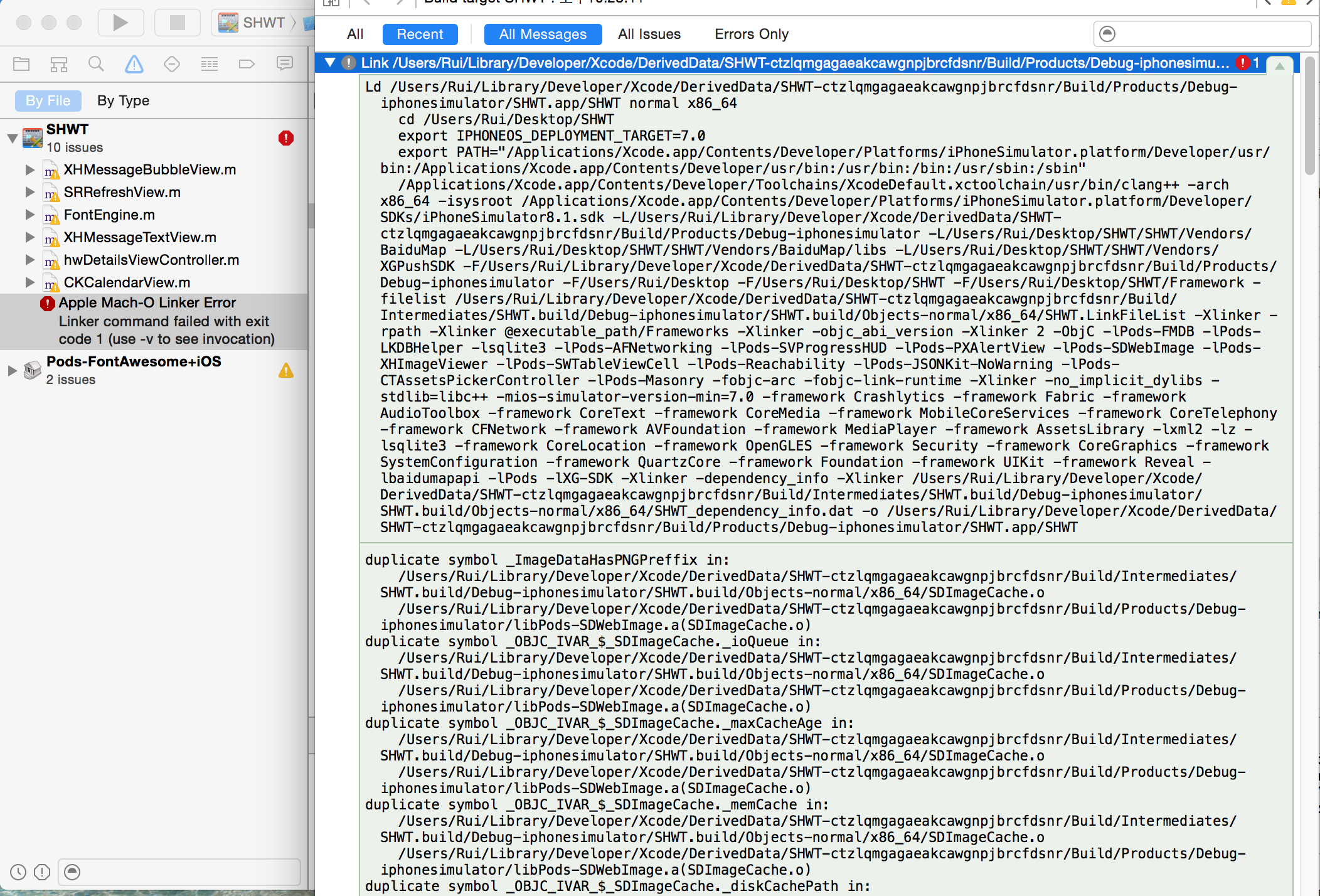Show All build log entries
Screen dimensions: 1320x896
click(355, 34)
